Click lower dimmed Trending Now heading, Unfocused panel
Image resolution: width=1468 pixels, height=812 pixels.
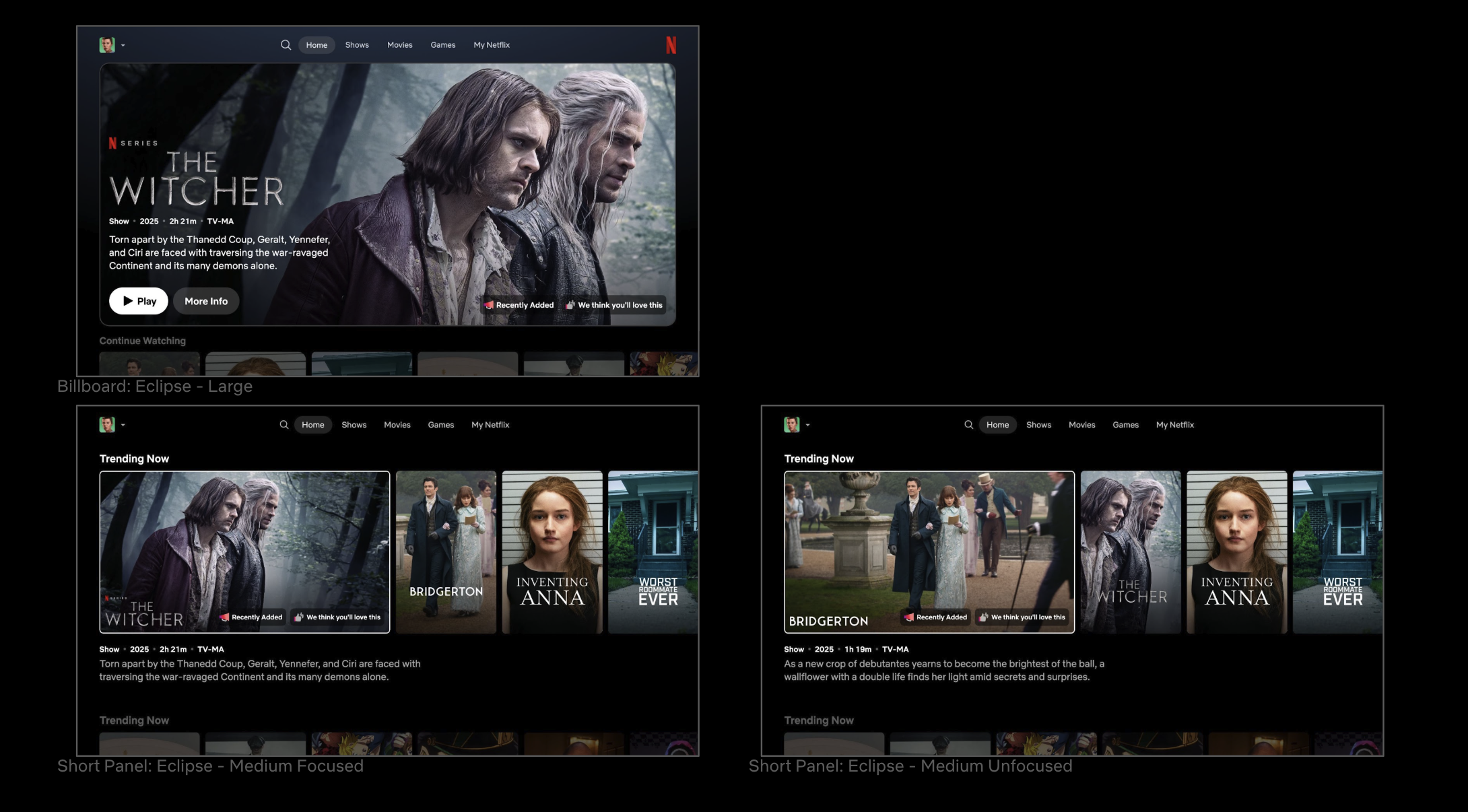pos(819,720)
